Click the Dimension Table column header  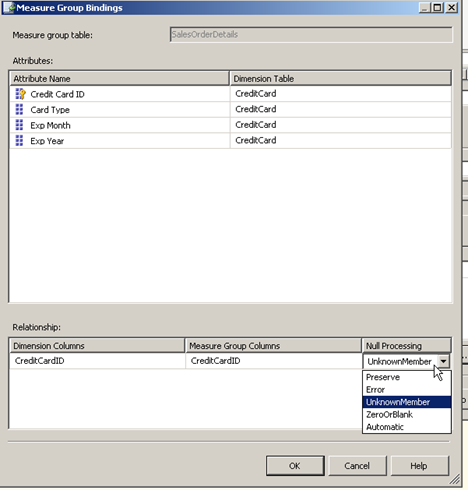coord(340,79)
